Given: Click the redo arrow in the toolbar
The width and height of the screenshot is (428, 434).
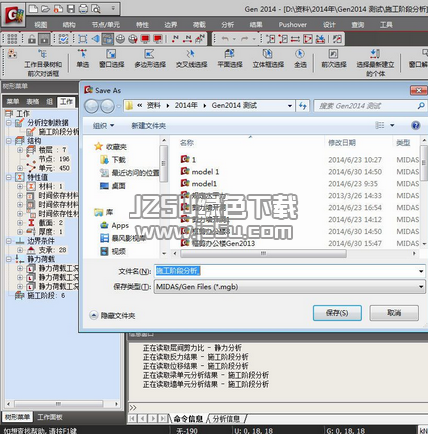Looking at the screenshot, I should coord(245,39).
